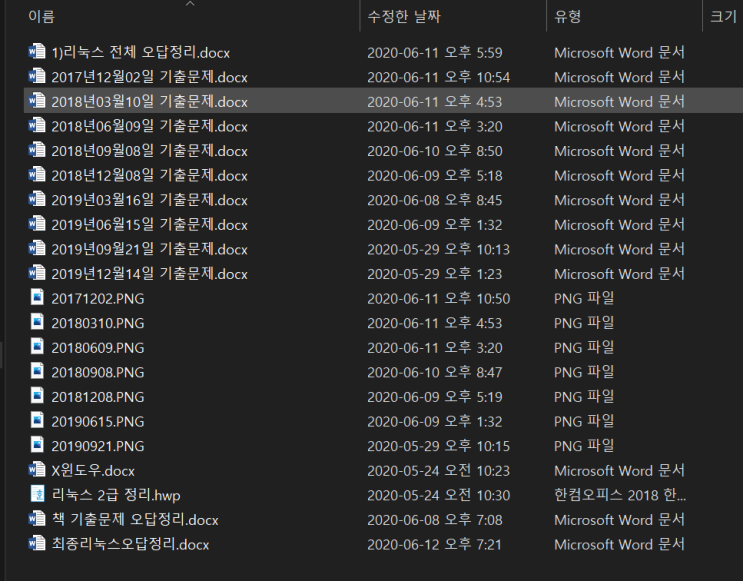
Task: Click image icon of 20180908.PNG
Action: point(37,372)
